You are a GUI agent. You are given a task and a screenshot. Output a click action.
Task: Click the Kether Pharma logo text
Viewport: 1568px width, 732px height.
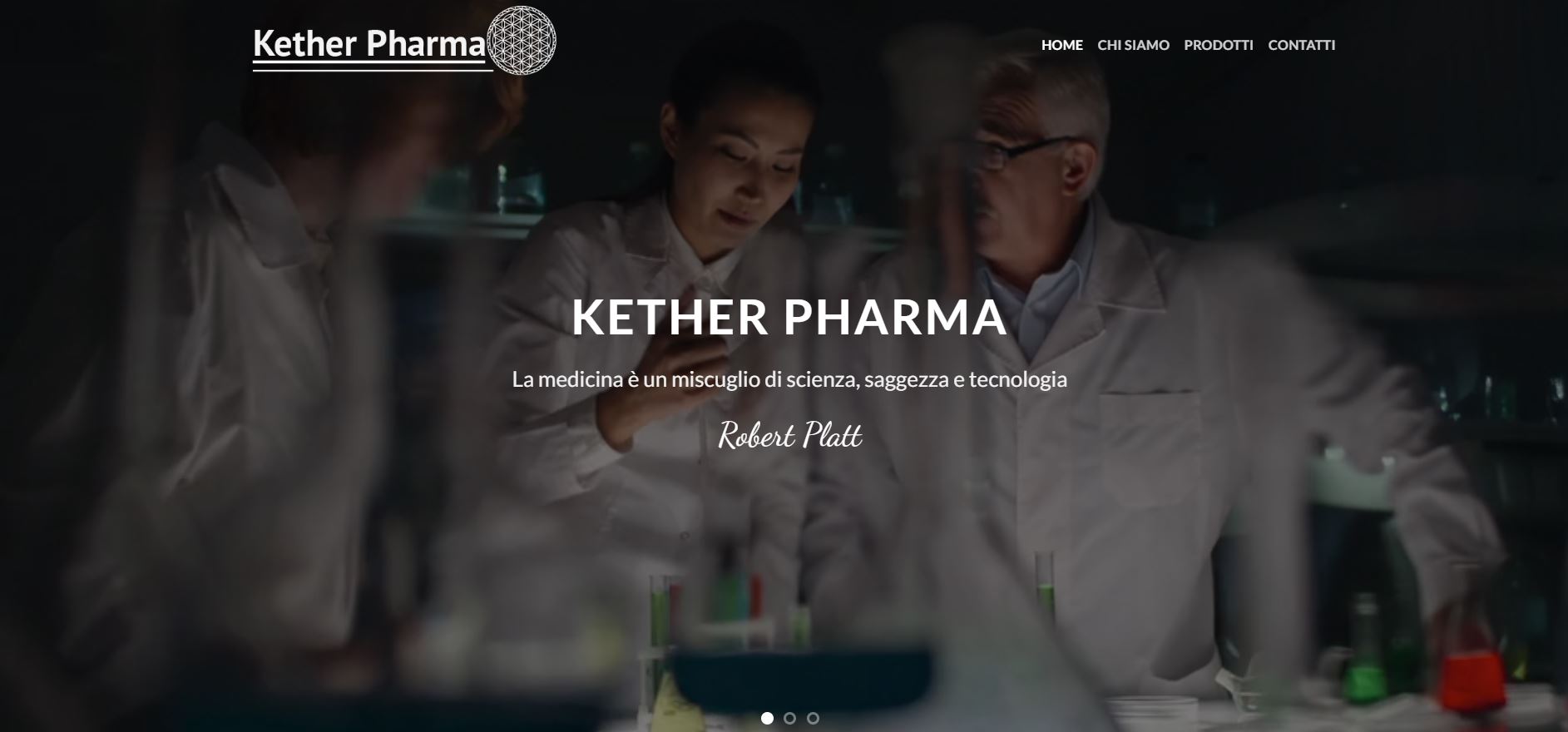(x=369, y=44)
